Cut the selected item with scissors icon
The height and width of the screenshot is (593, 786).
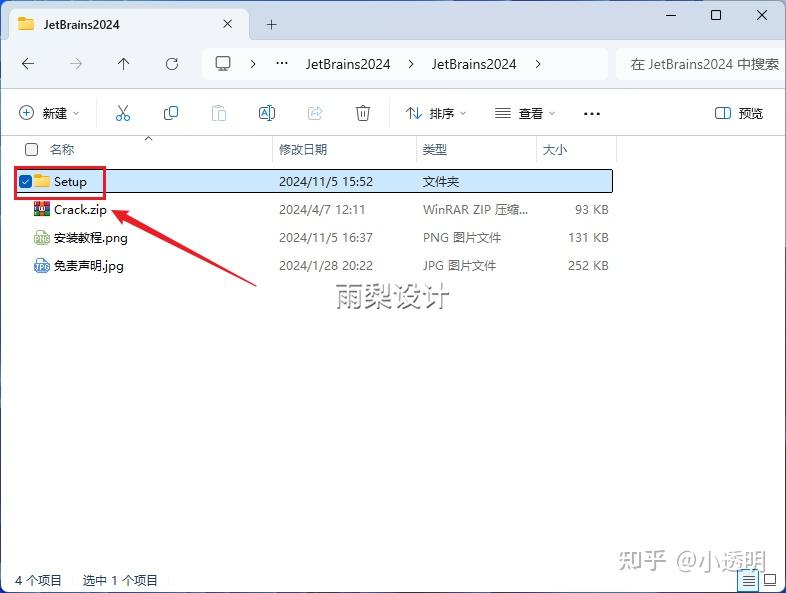pos(123,113)
